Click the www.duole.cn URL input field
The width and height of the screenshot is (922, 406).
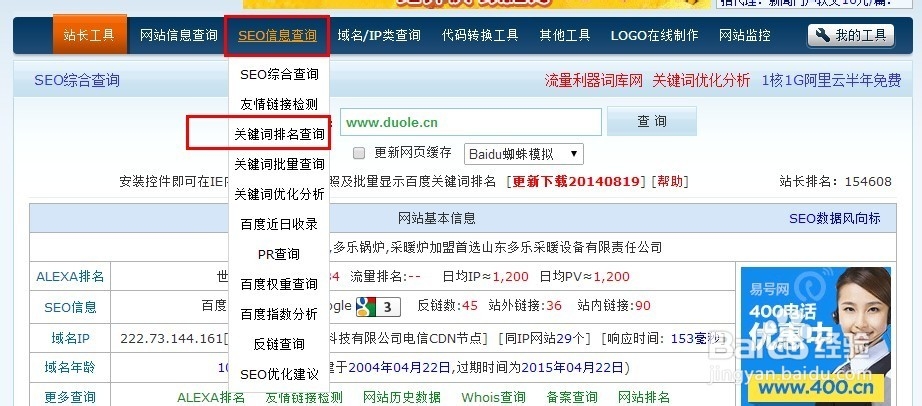pyautogui.click(x=470, y=122)
